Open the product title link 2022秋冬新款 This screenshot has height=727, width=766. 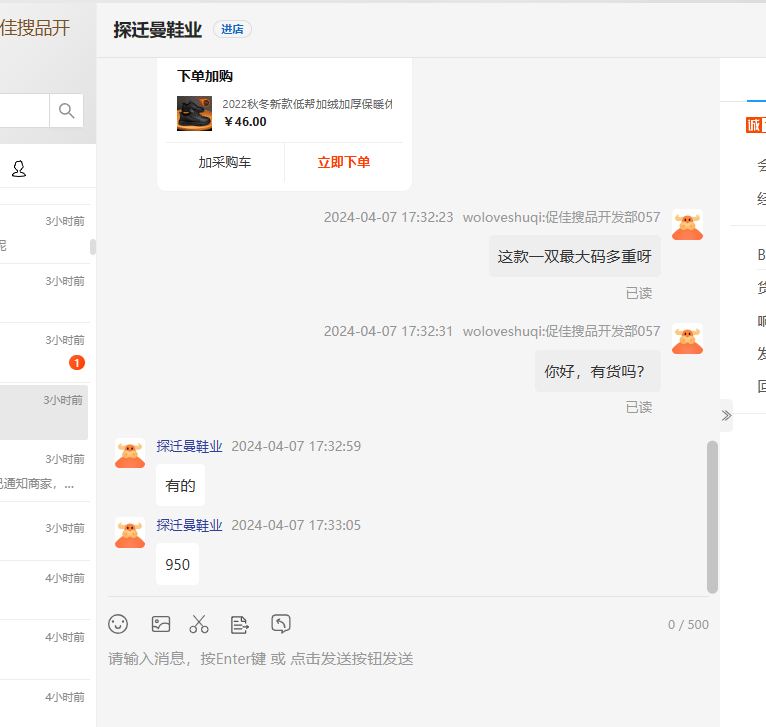(x=307, y=104)
